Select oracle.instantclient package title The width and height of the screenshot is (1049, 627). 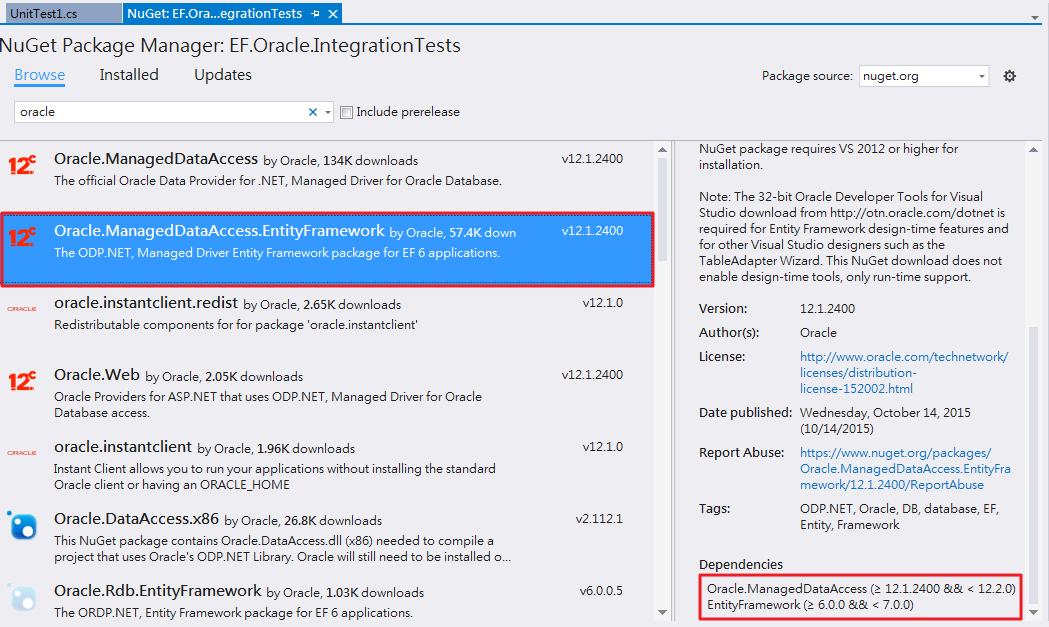123,447
